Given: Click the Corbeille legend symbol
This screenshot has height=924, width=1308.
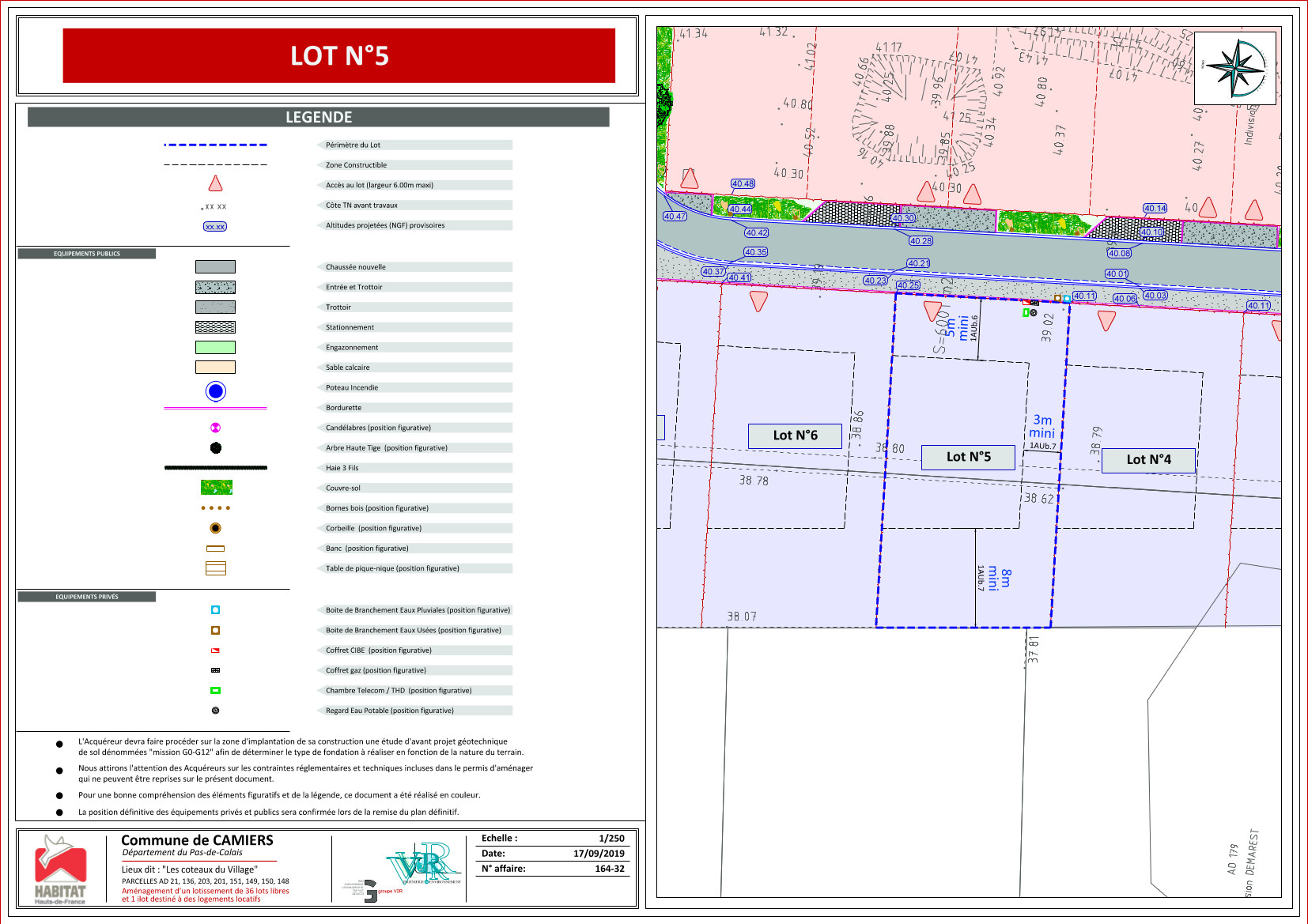Looking at the screenshot, I should point(215,528).
